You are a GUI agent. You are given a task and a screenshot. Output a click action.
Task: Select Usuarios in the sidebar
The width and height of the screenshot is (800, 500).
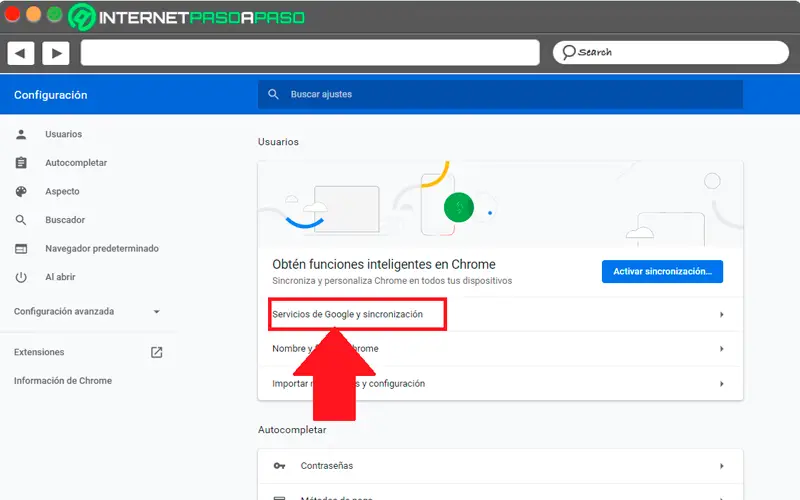(64, 134)
